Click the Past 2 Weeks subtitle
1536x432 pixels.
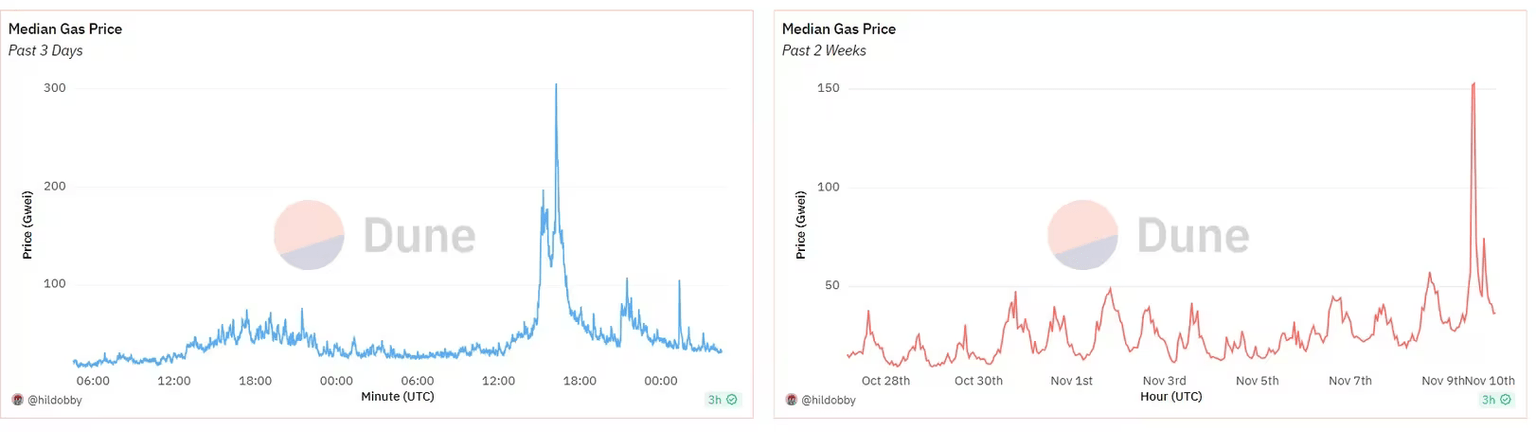[824, 51]
